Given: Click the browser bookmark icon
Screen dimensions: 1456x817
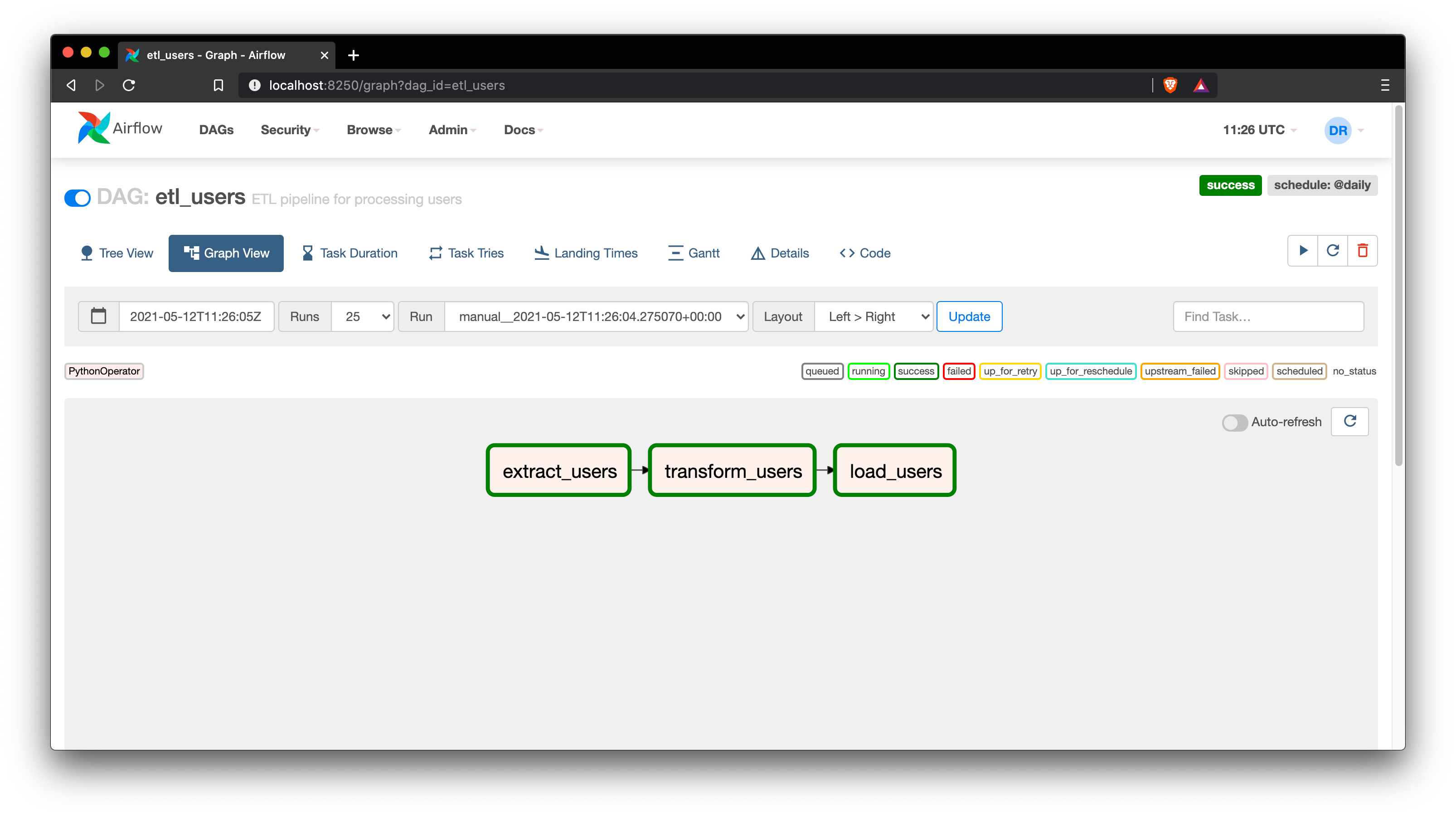Looking at the screenshot, I should 218,85.
